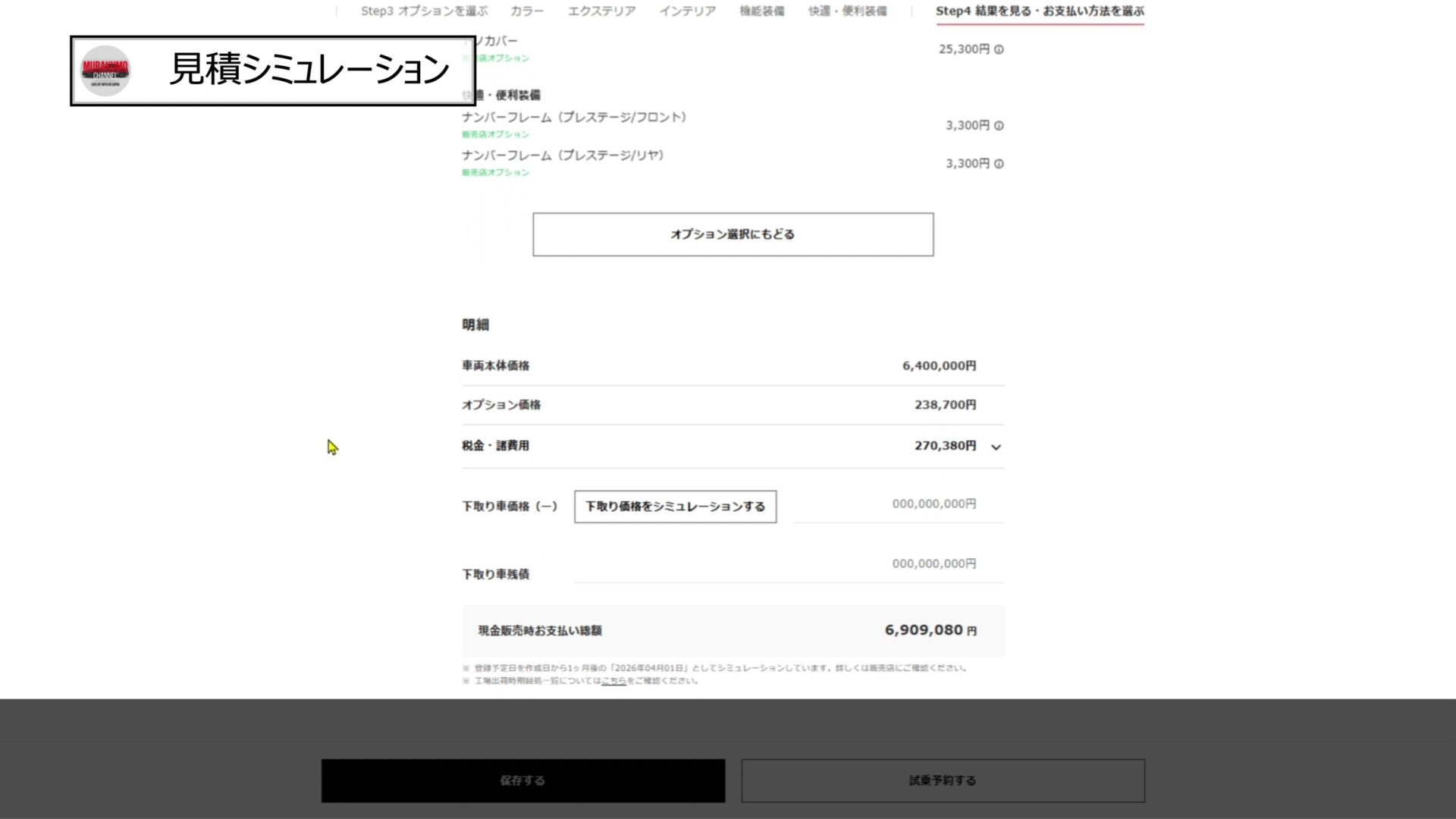Screen dimensions: 1456x819
Task: Click the 現金販売時お支払い総額 total row
Action: pyautogui.click(x=733, y=631)
